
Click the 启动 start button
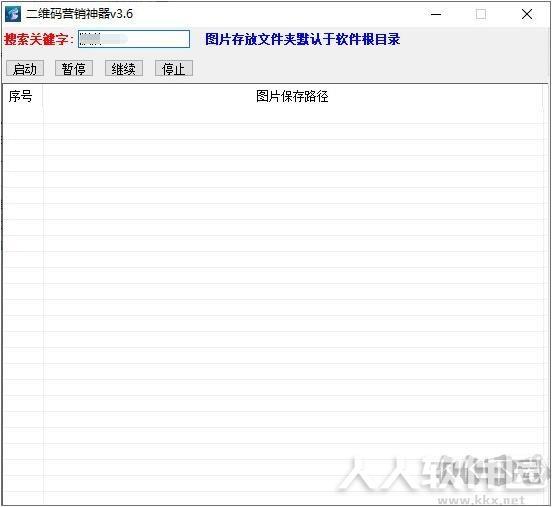(25, 68)
